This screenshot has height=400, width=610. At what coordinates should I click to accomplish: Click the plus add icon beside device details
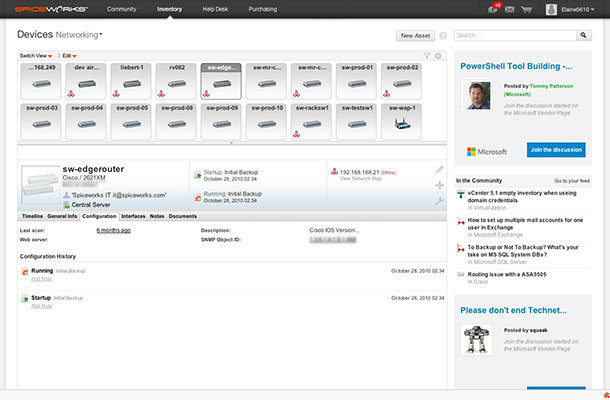tap(439, 185)
